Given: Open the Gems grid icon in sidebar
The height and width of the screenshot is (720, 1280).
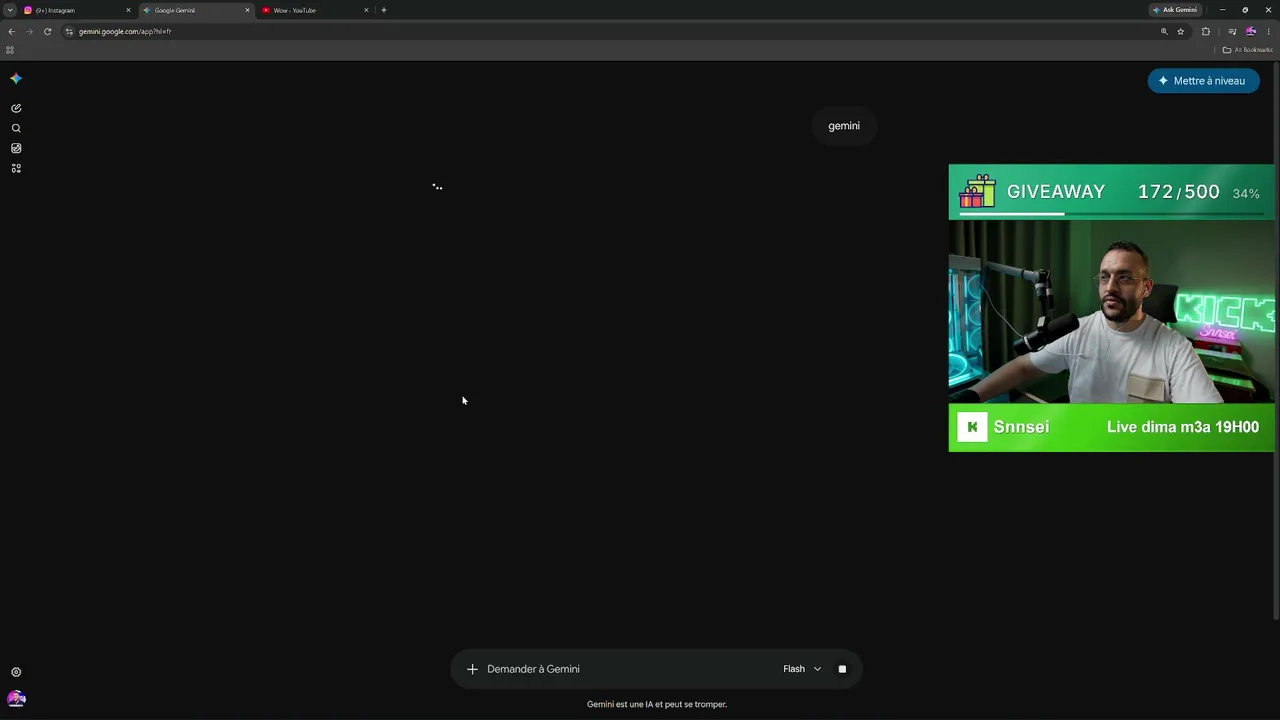Looking at the screenshot, I should coord(16,168).
